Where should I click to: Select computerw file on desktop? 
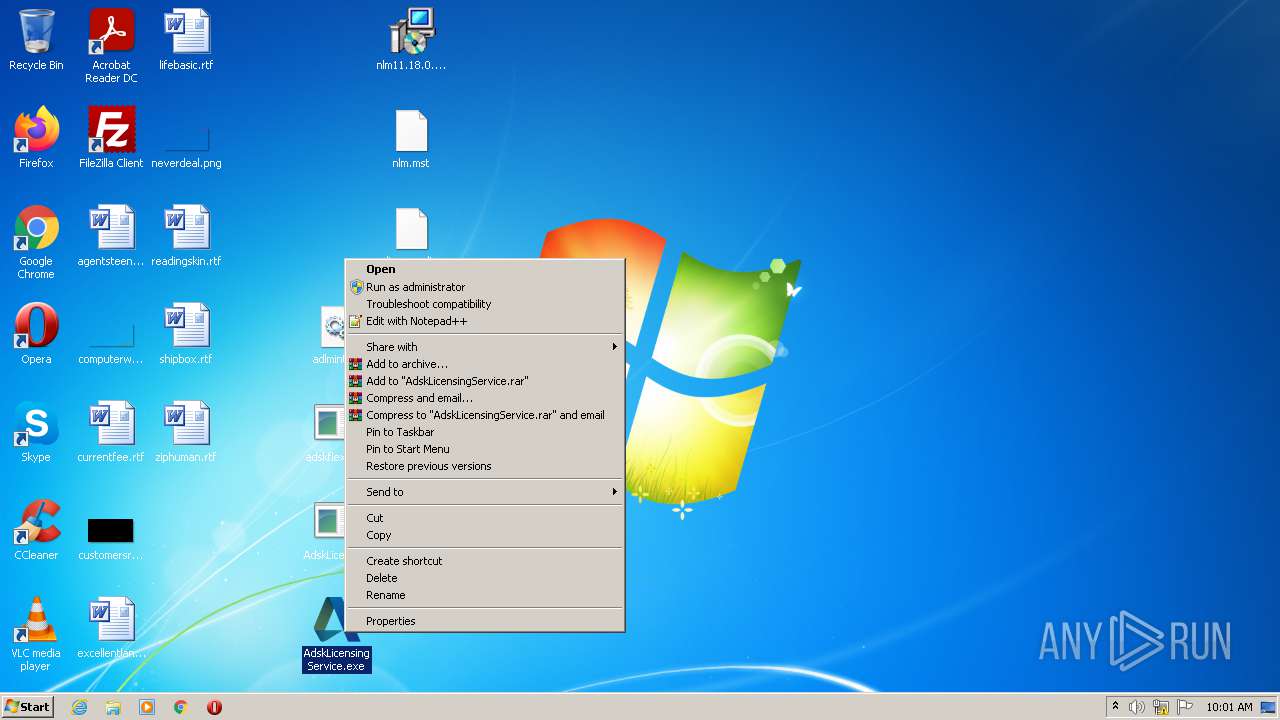(111, 334)
